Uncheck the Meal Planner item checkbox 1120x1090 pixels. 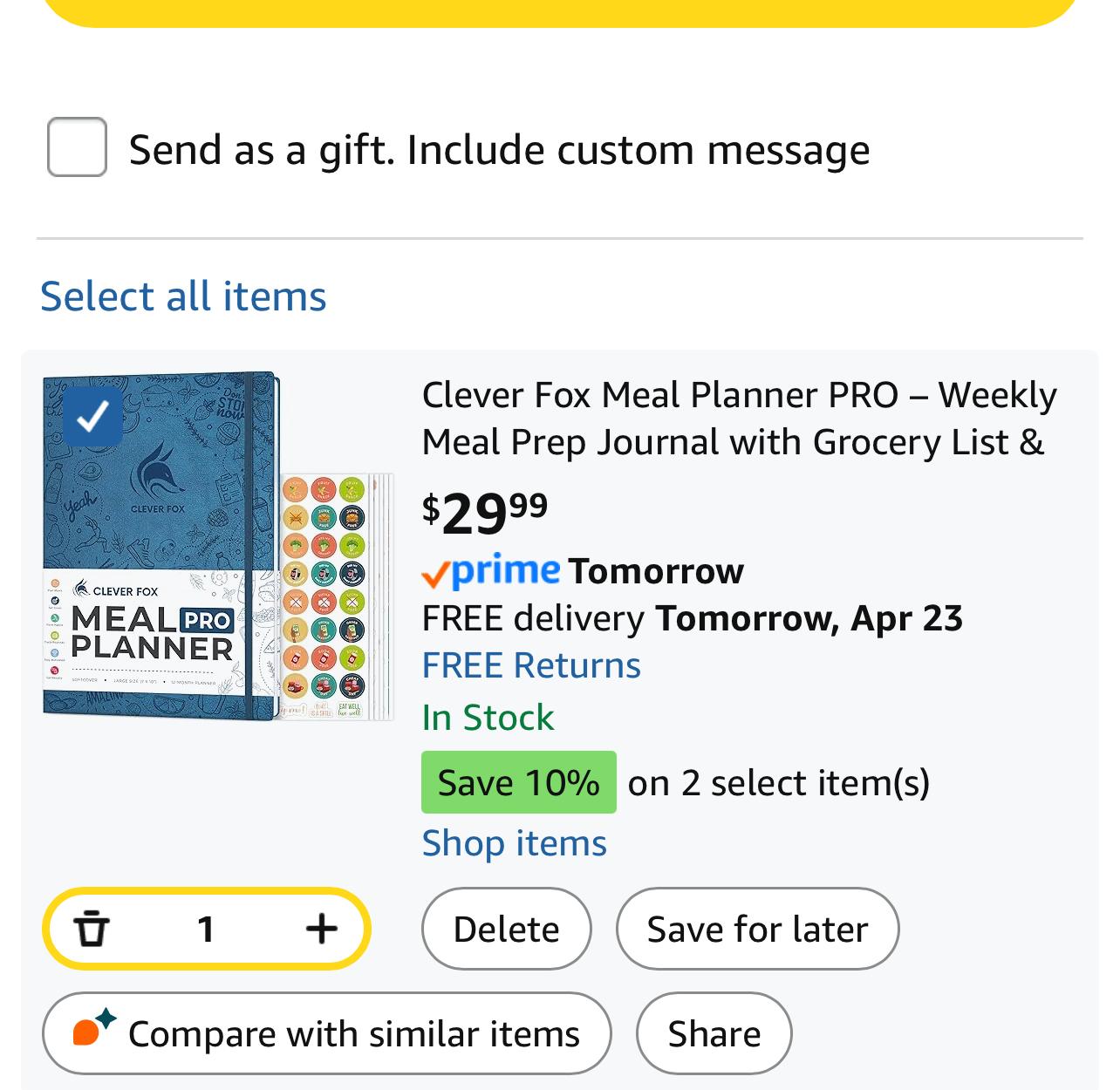pos(92,417)
